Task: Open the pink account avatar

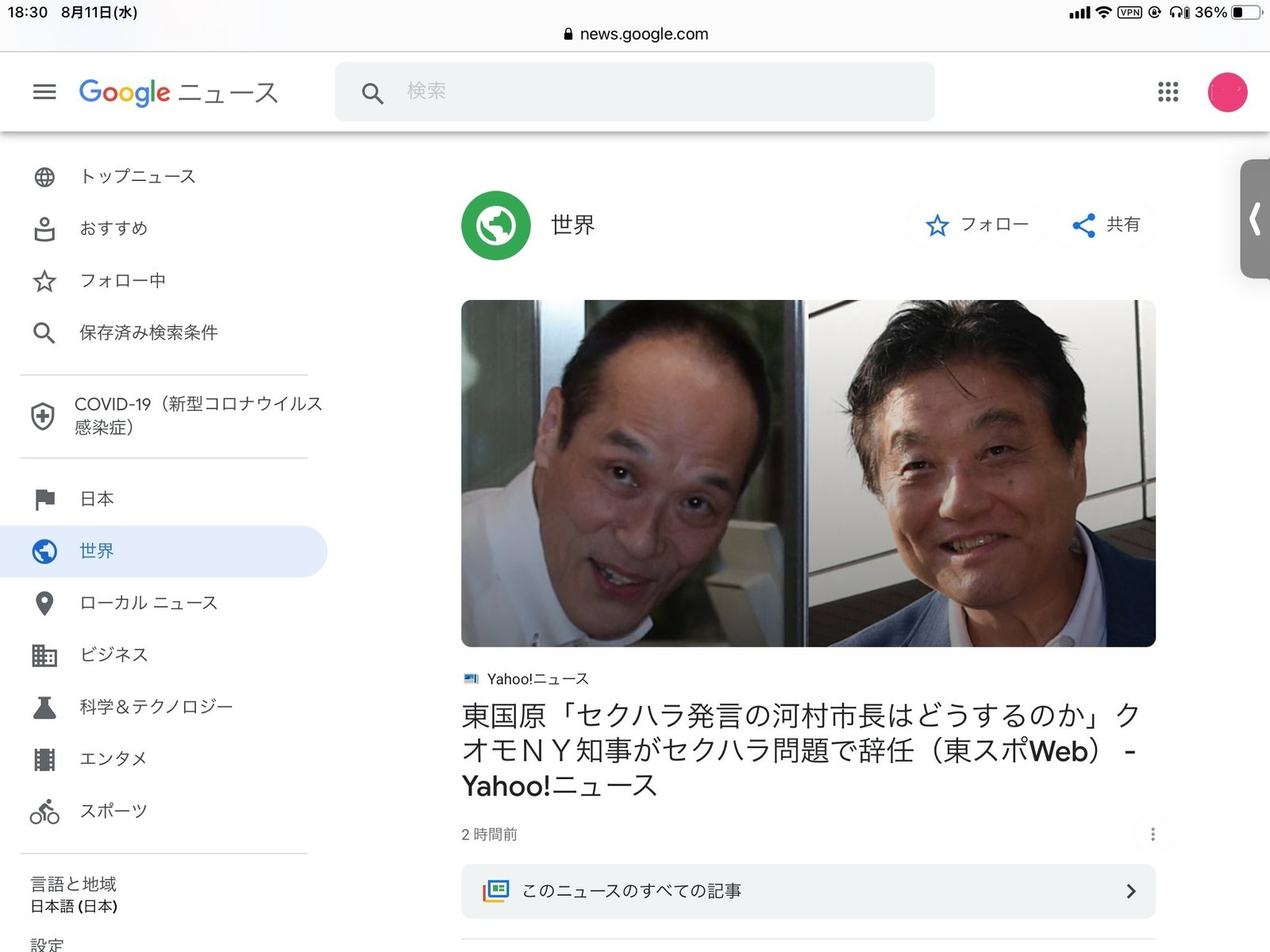Action: (1227, 92)
